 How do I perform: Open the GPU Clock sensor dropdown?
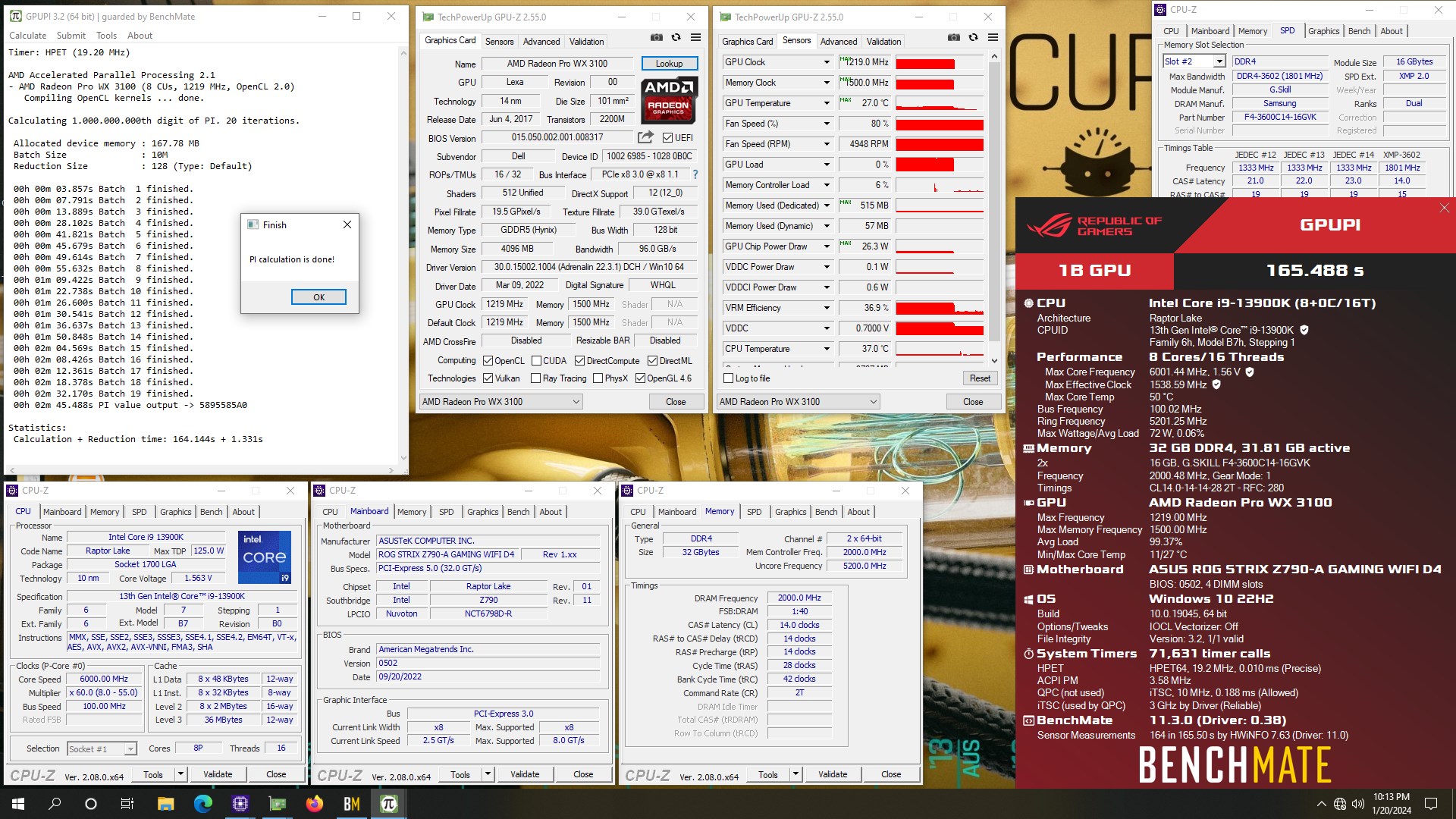click(x=827, y=62)
